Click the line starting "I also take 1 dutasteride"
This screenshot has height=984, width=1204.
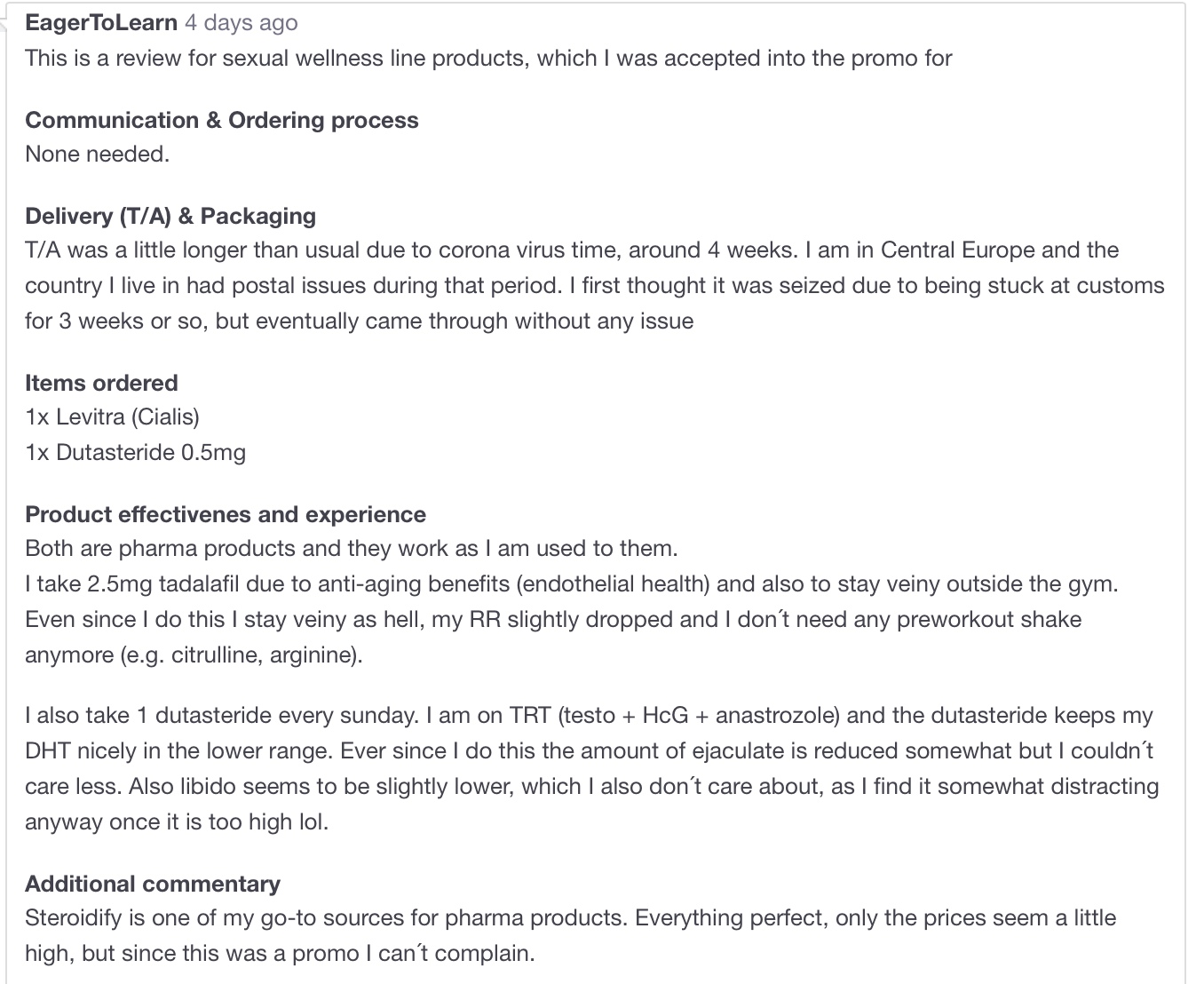tap(588, 715)
